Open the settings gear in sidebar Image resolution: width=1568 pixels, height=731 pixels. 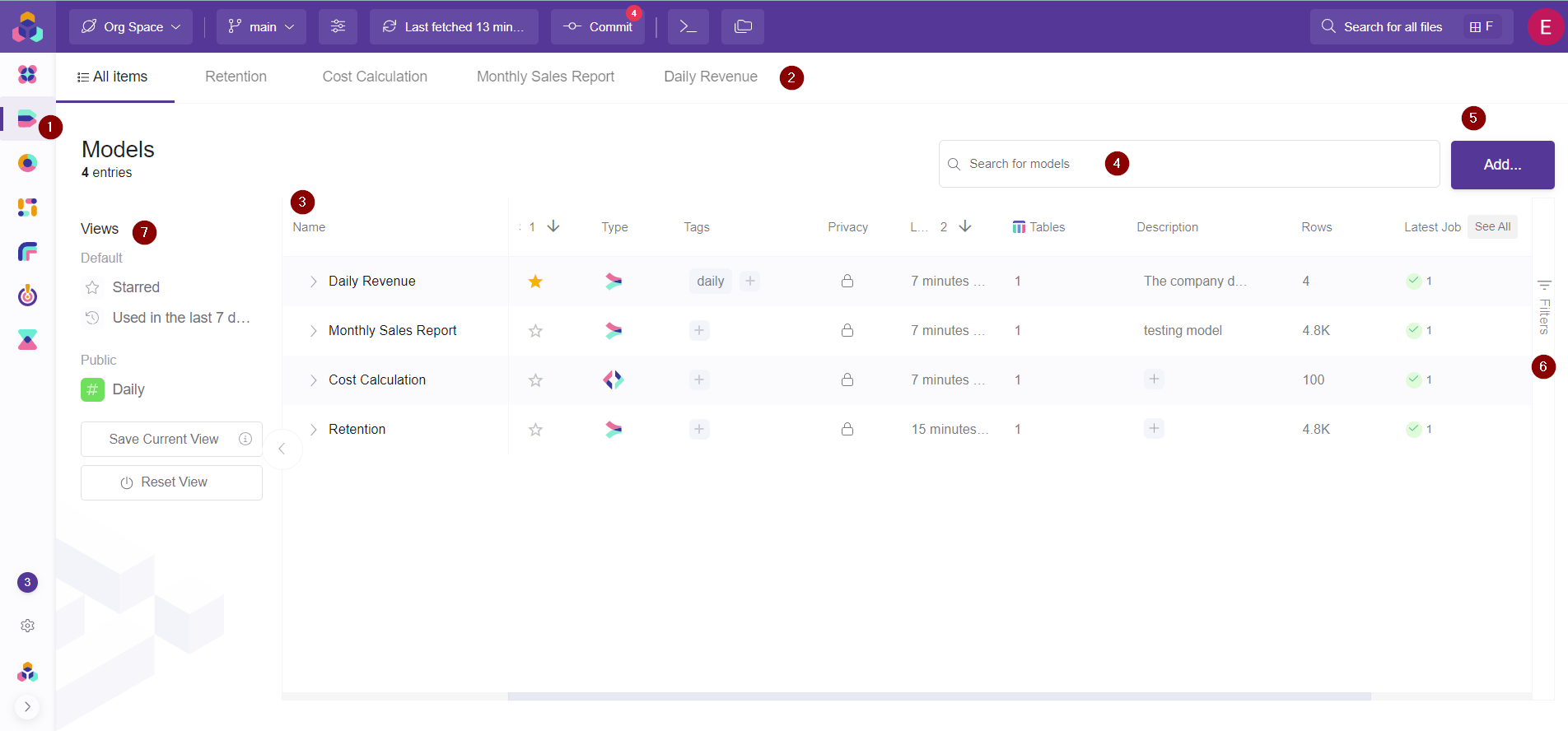click(x=27, y=626)
